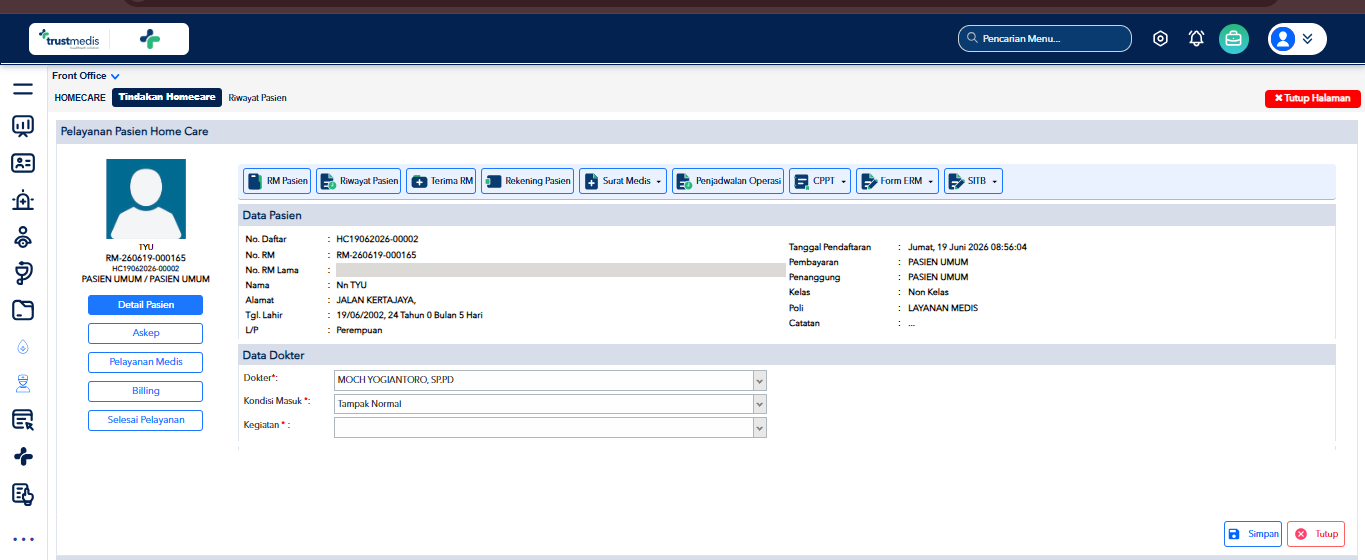Click the green briefcase icon
This screenshot has height=560, width=1365.
pos(1234,39)
